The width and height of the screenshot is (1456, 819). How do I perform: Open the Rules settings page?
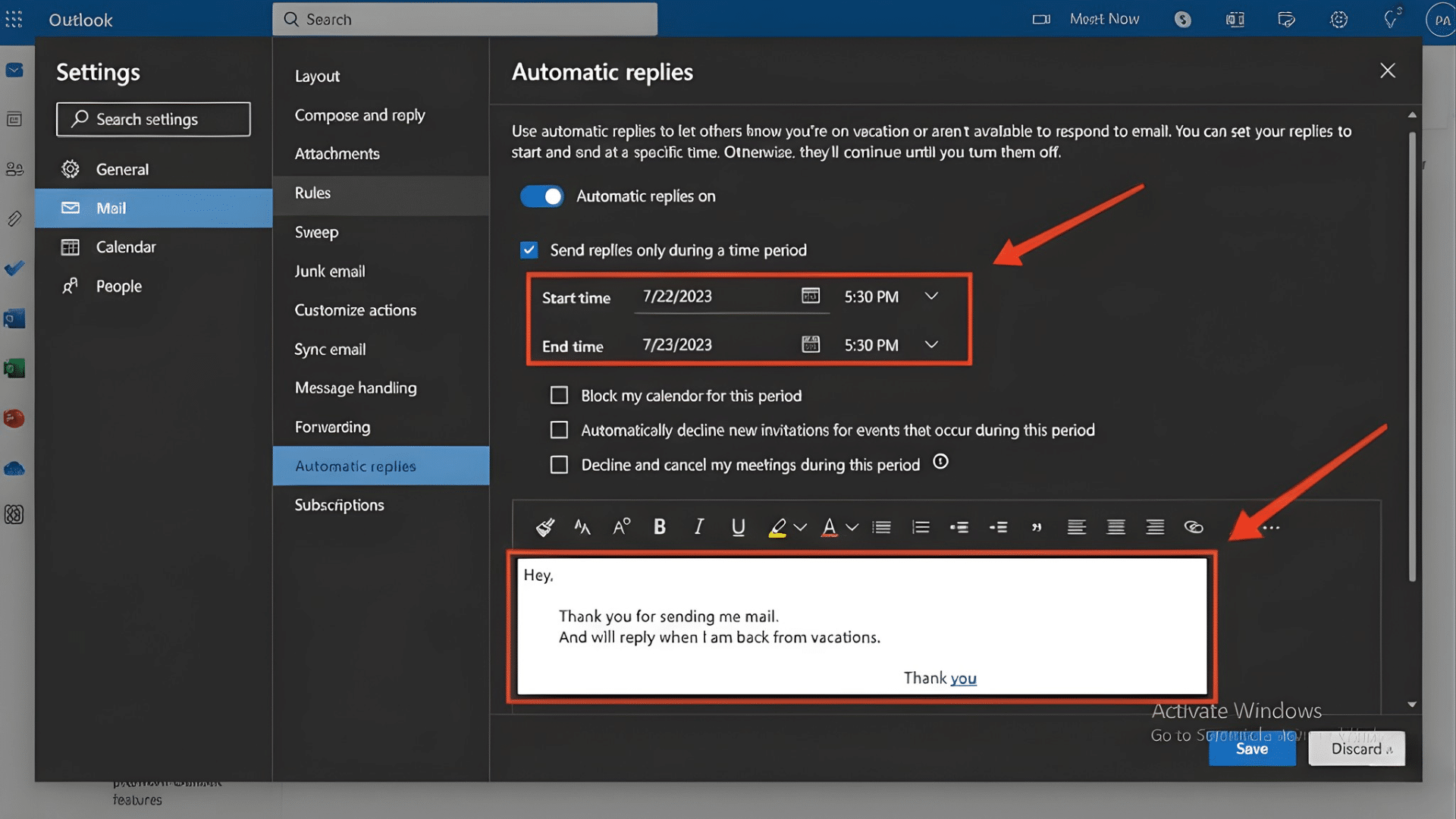coord(311,193)
